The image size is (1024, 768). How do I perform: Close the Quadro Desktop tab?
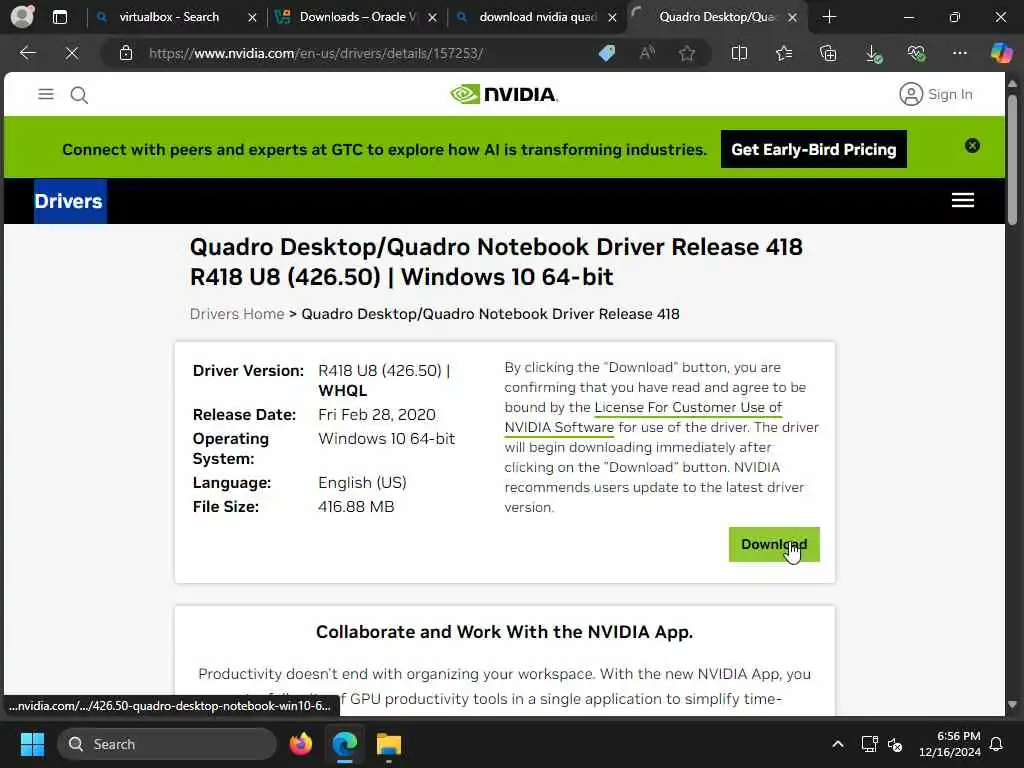click(x=792, y=18)
